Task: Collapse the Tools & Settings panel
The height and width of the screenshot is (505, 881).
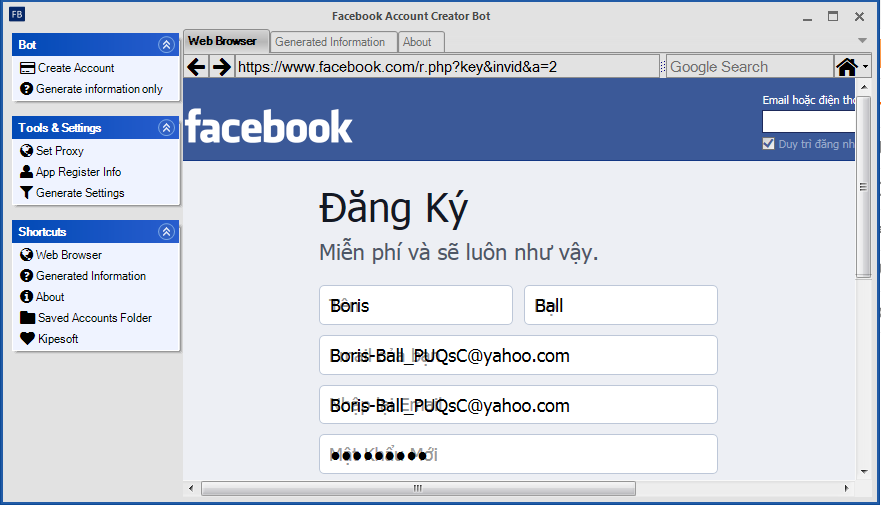Action: click(166, 128)
